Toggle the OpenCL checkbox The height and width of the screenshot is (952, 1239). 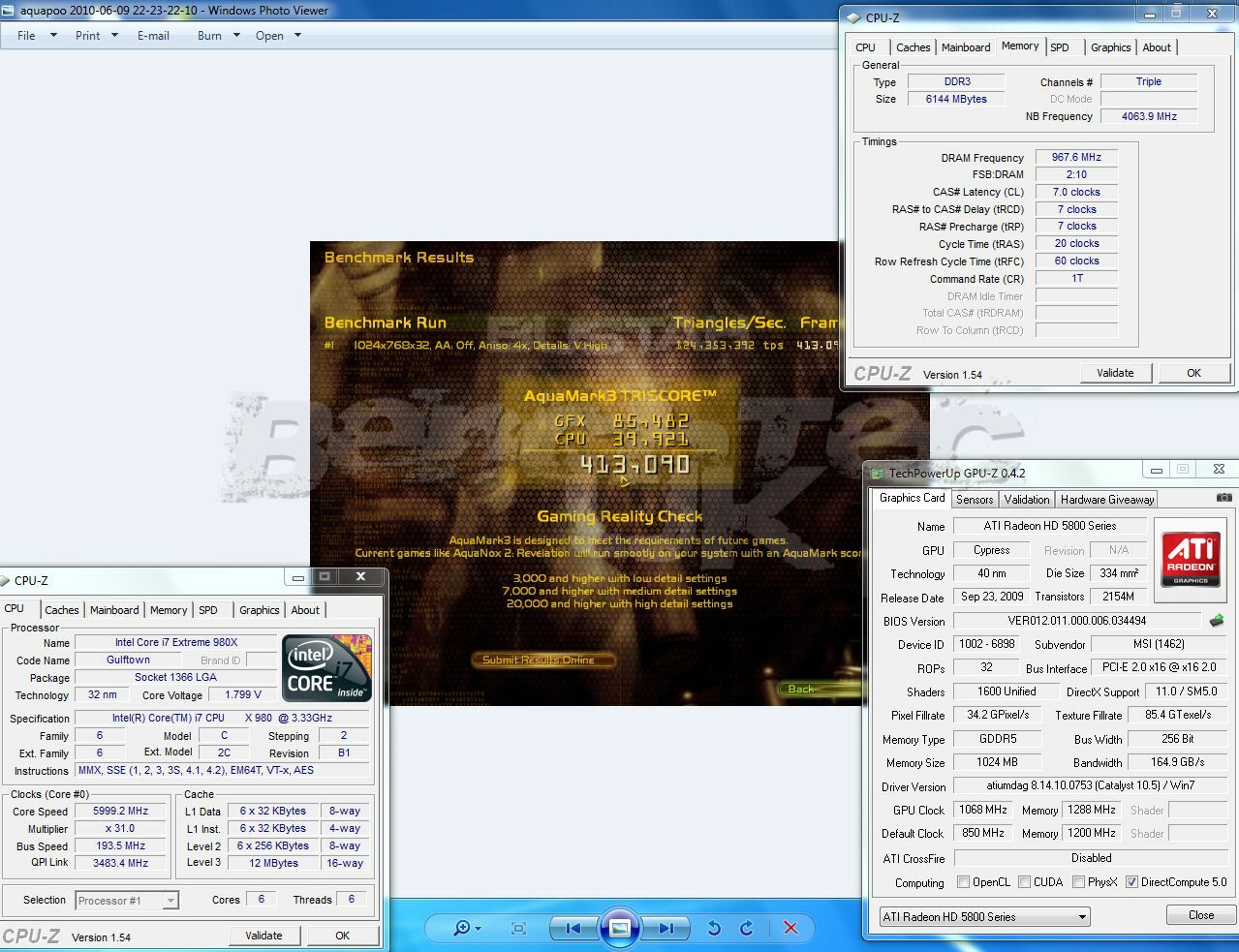(963, 882)
